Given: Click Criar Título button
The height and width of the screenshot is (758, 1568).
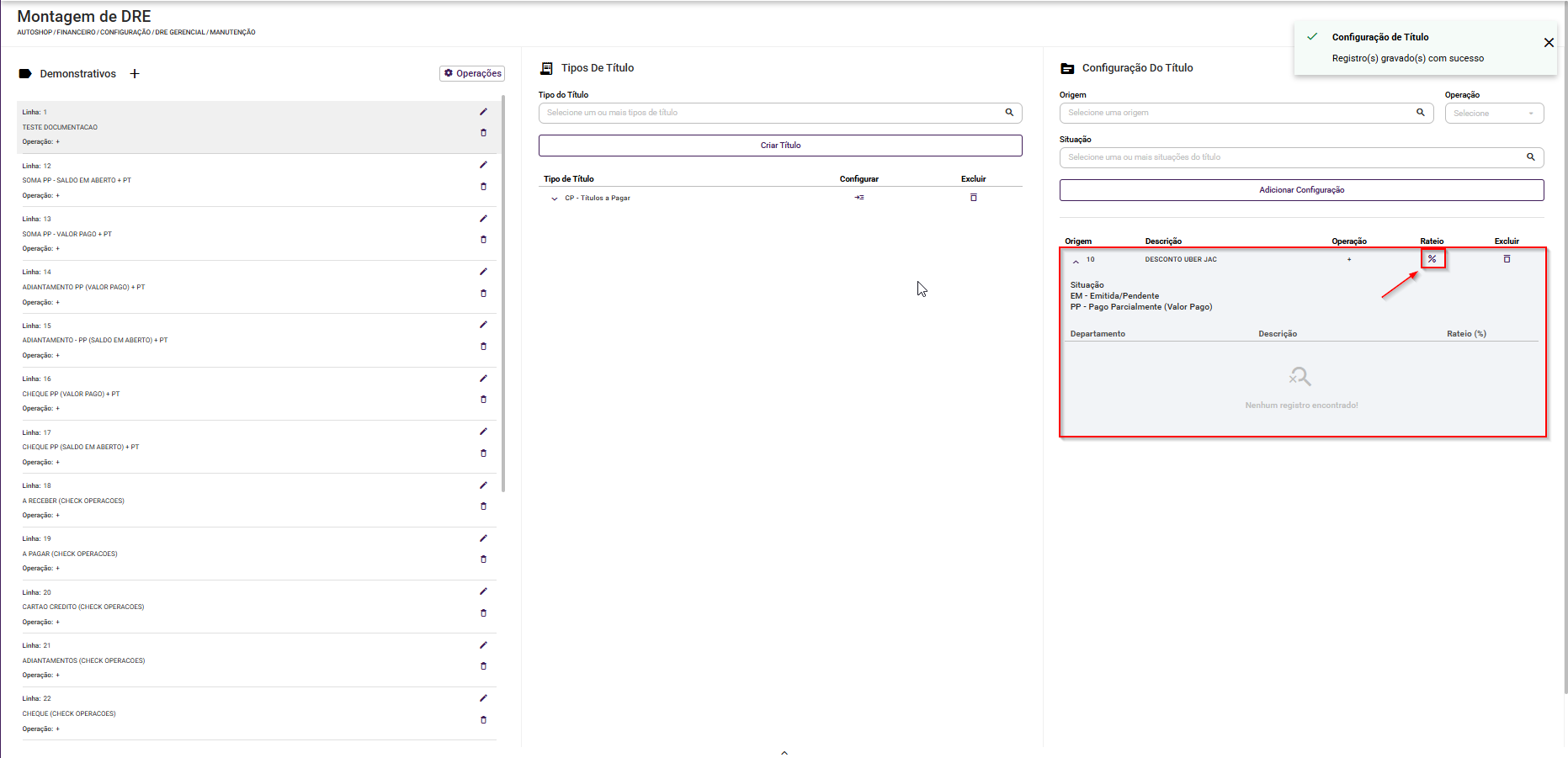Looking at the screenshot, I should (780, 146).
